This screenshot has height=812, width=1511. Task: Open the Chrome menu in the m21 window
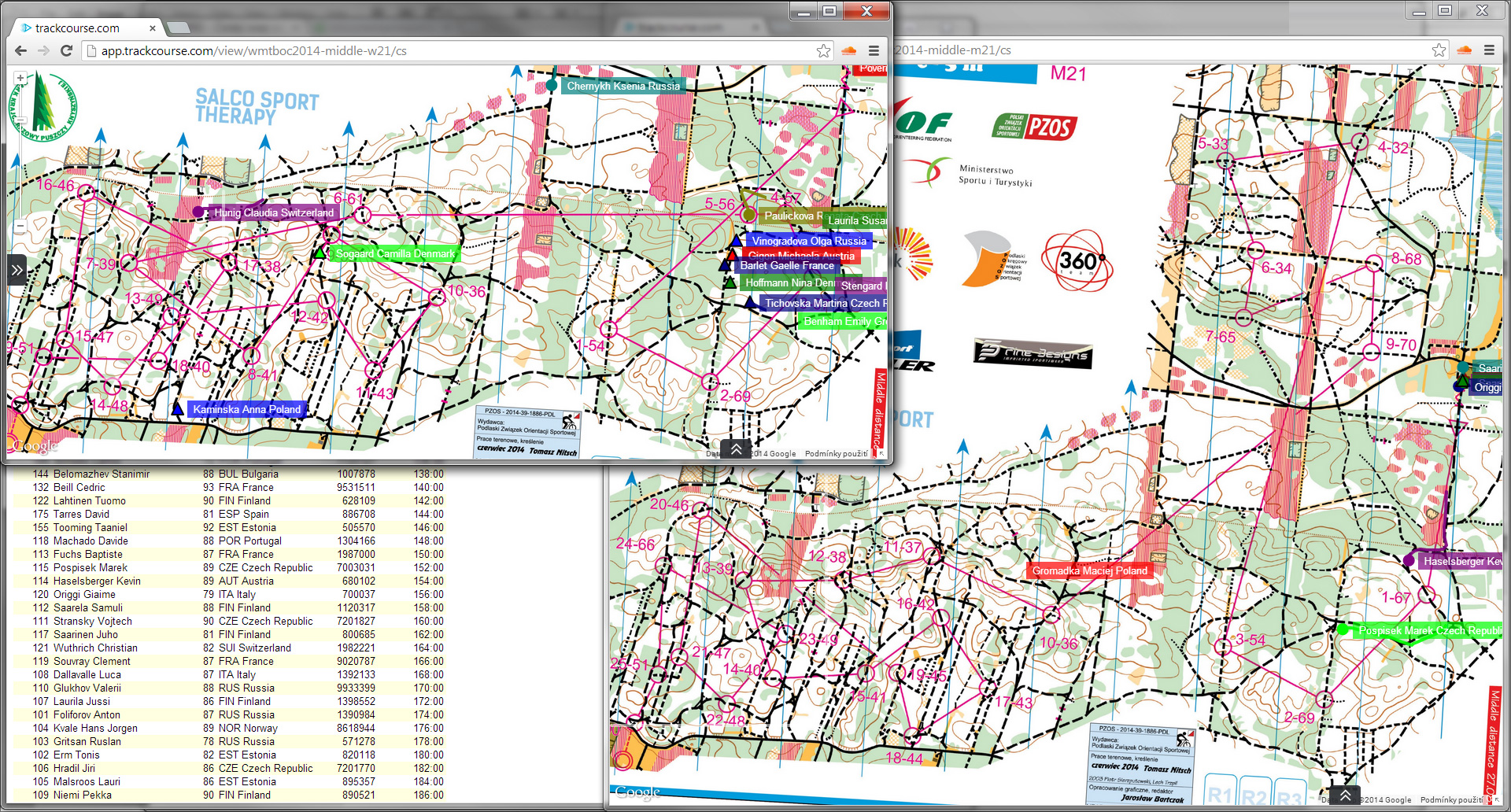pyautogui.click(x=1489, y=50)
